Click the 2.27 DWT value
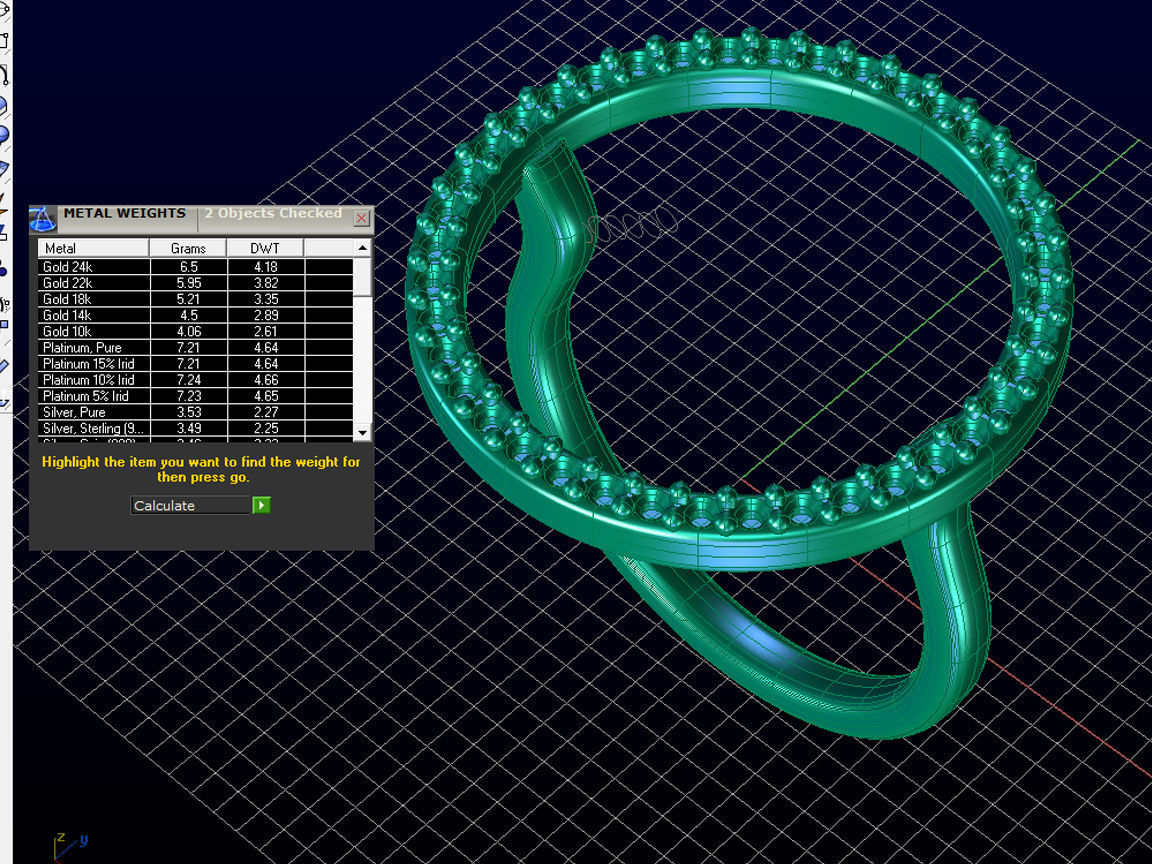Image resolution: width=1152 pixels, height=864 pixels. pos(266,412)
